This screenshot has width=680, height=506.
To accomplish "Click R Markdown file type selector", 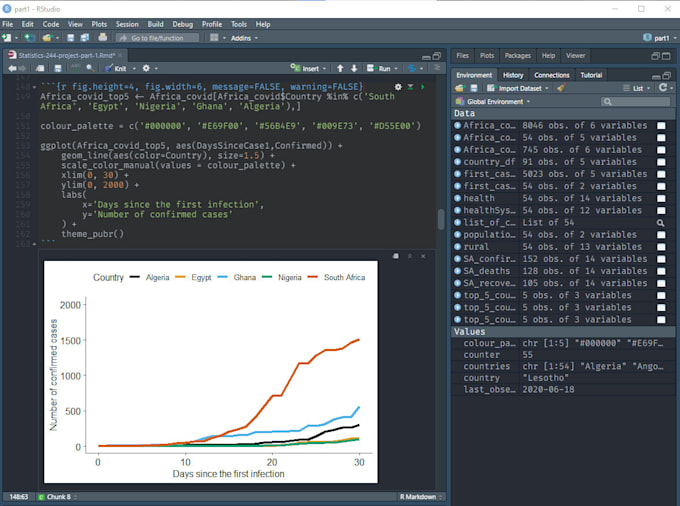I will (x=421, y=497).
